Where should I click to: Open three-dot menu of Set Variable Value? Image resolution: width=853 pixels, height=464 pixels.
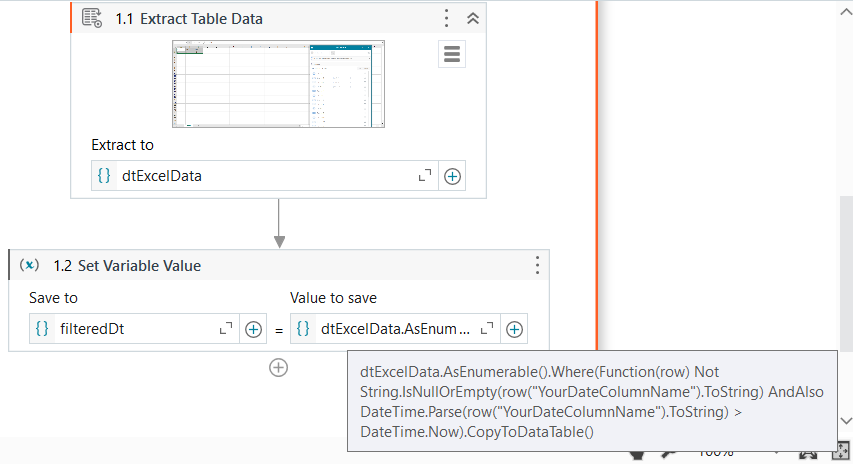point(537,265)
